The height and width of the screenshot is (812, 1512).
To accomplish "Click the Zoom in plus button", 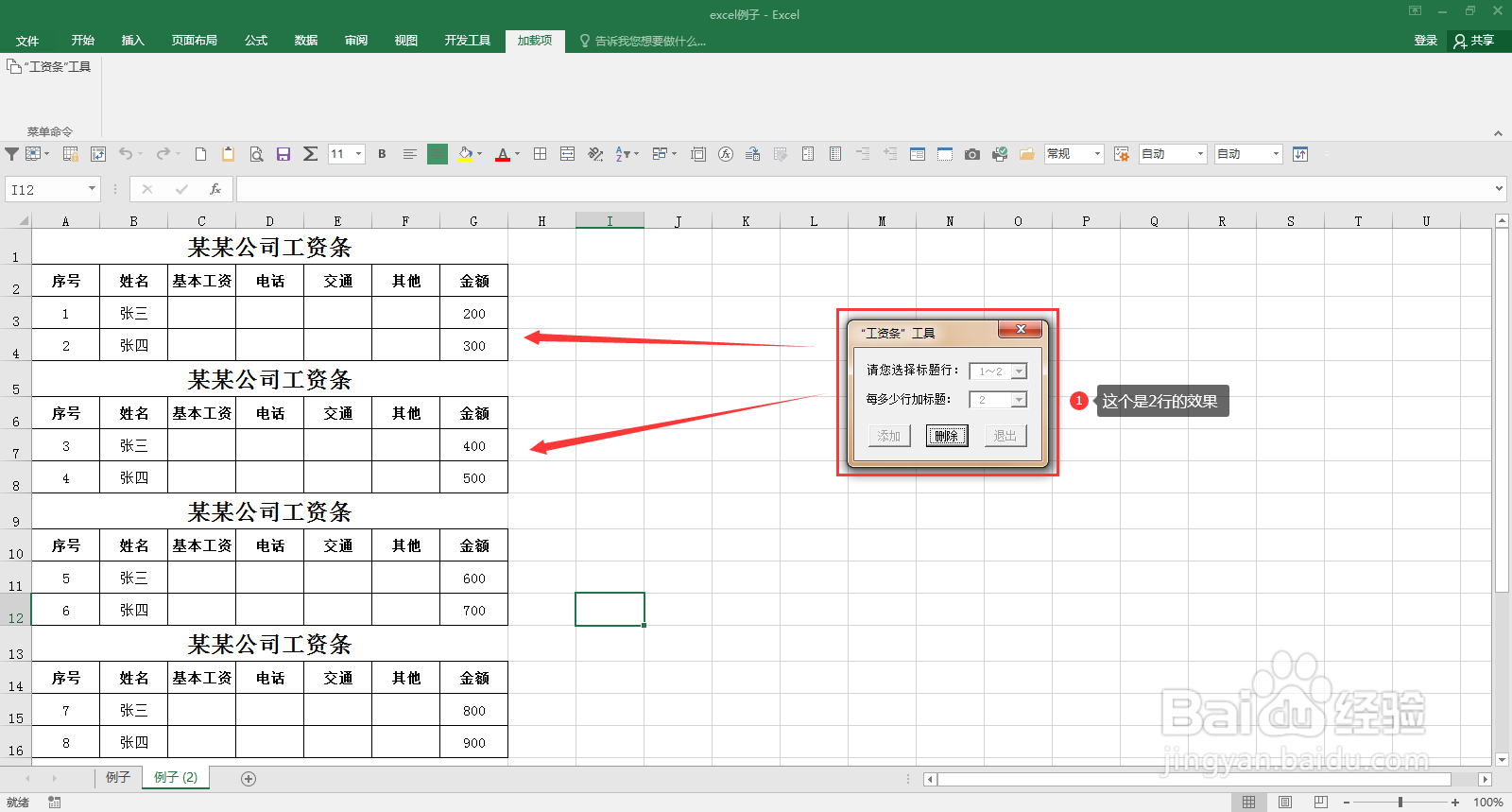I will tap(1455, 803).
